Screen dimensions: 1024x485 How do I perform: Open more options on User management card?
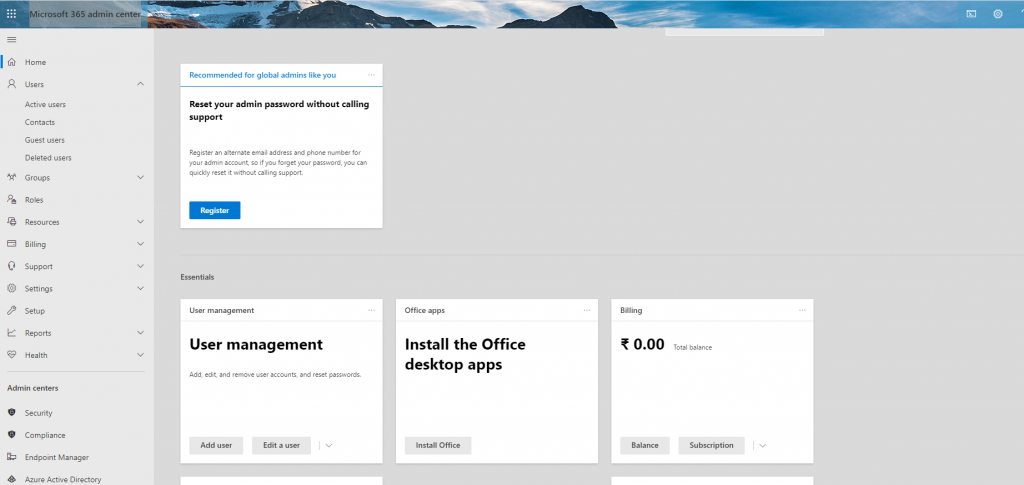click(372, 311)
